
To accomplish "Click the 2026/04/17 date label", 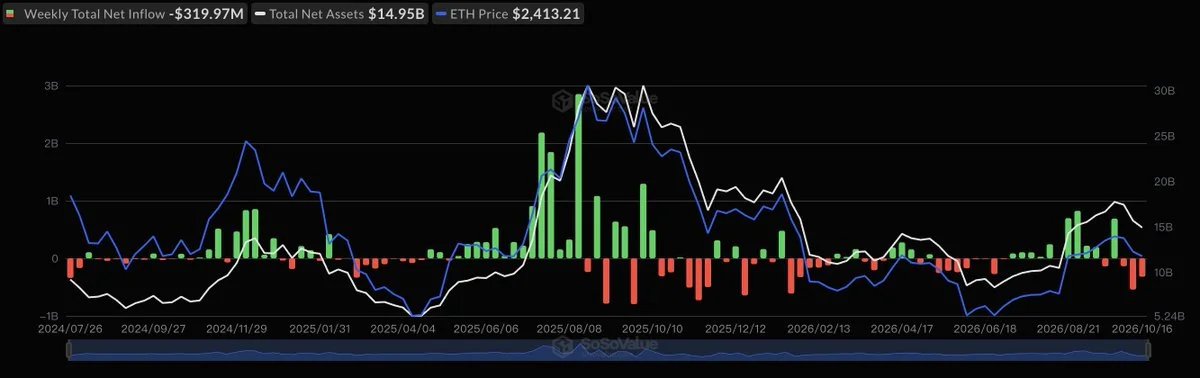I will (x=902, y=328).
